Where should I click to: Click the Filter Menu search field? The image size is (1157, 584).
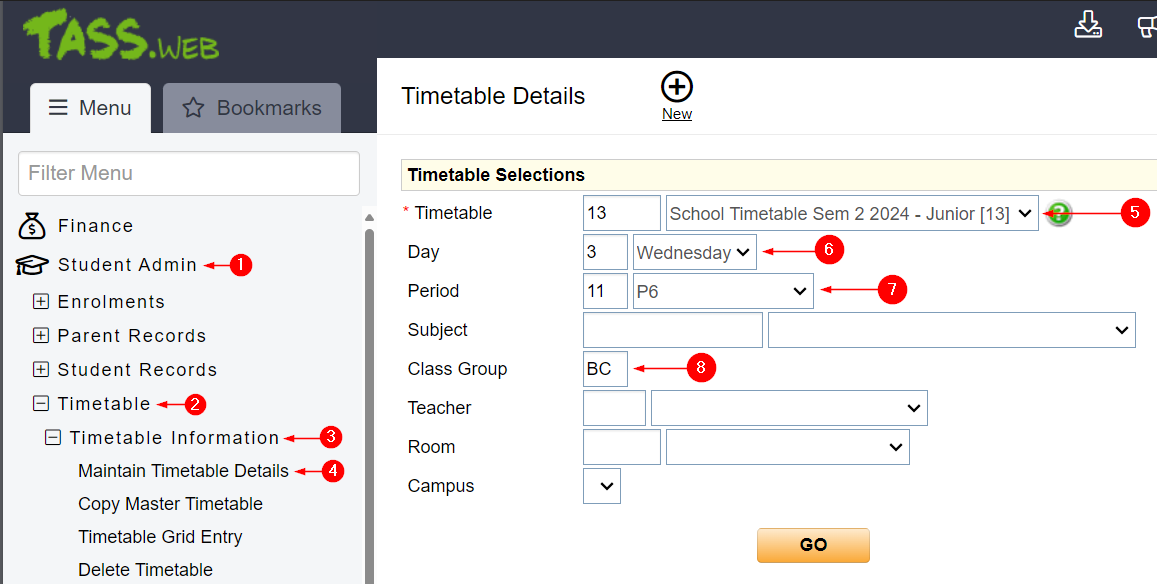click(x=189, y=174)
